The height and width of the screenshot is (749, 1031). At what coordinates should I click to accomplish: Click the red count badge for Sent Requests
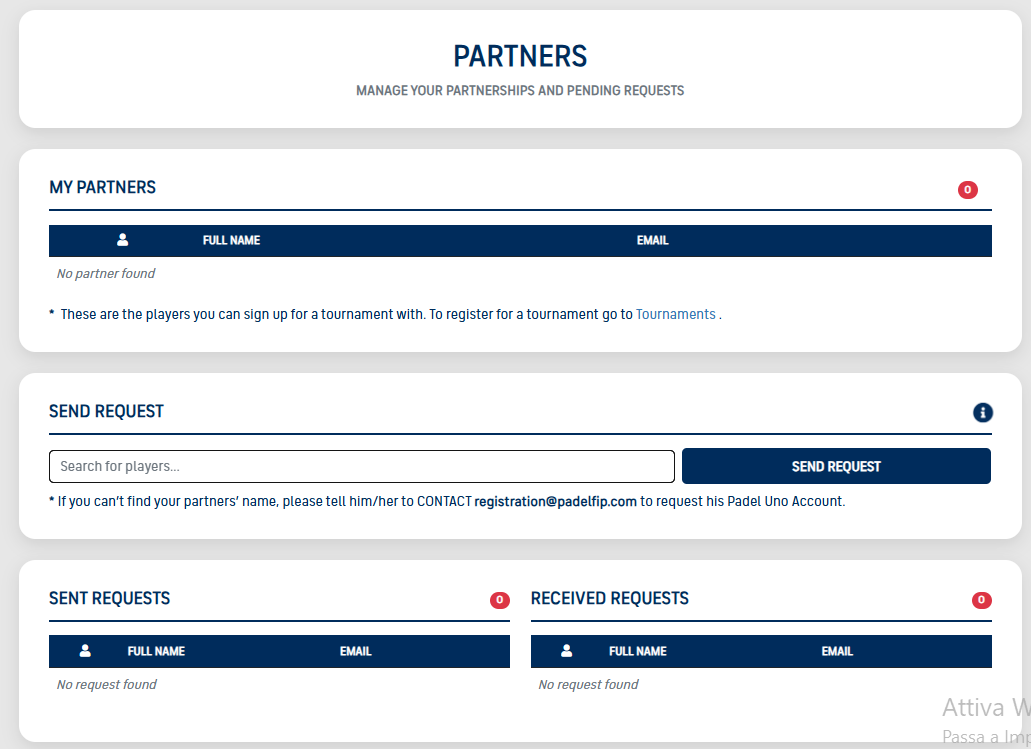499,600
